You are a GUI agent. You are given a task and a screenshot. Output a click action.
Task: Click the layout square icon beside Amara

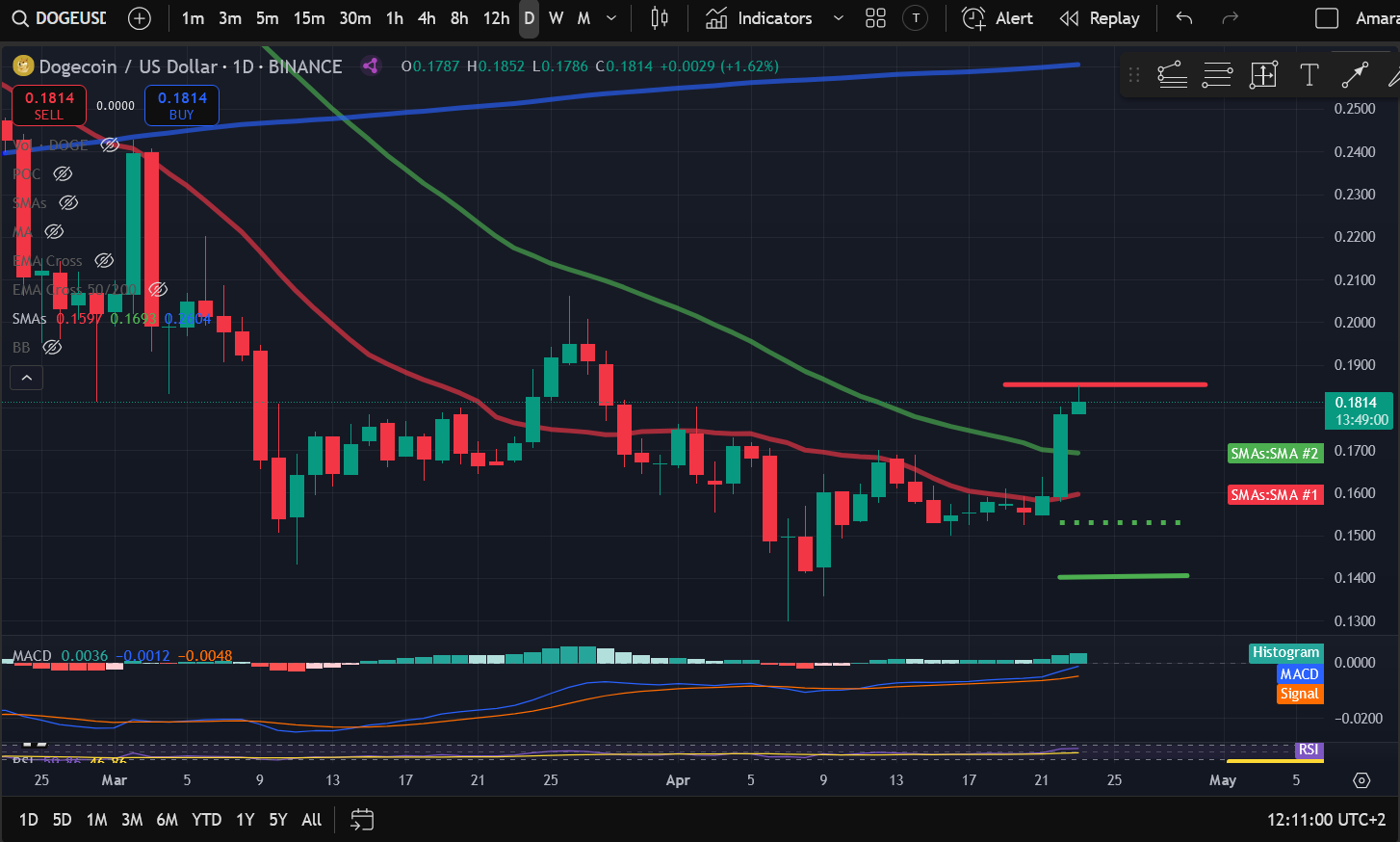1327,18
